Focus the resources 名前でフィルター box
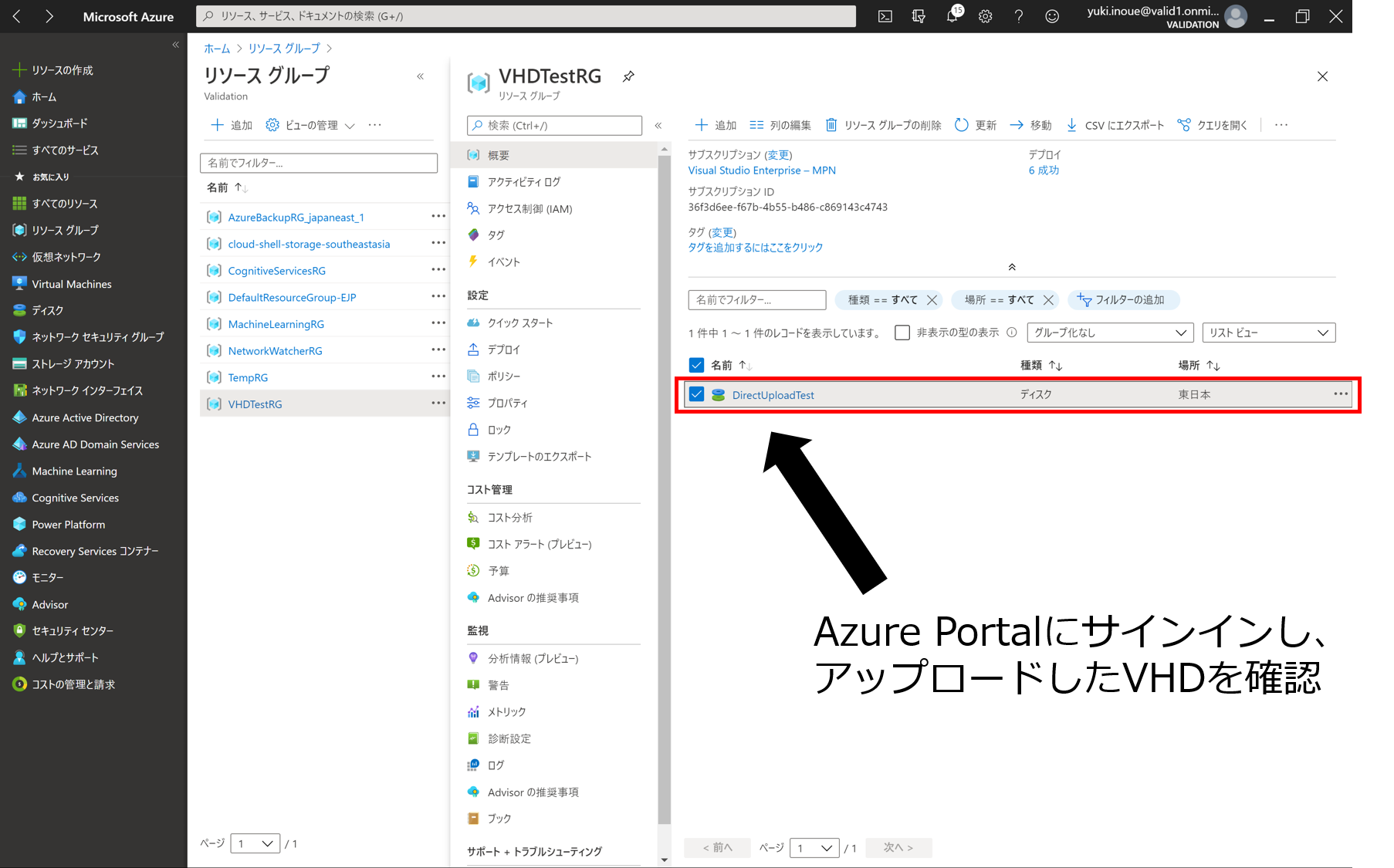 coord(757,300)
